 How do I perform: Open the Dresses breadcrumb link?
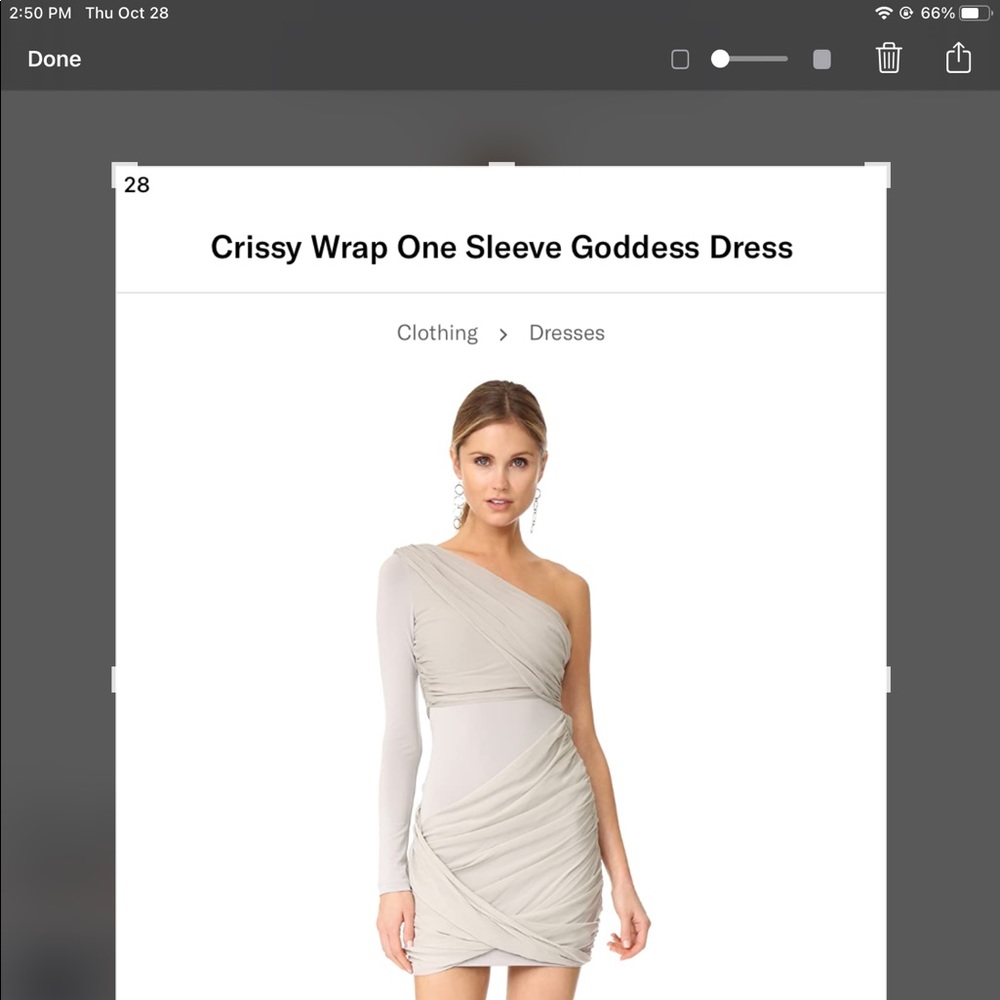point(566,332)
